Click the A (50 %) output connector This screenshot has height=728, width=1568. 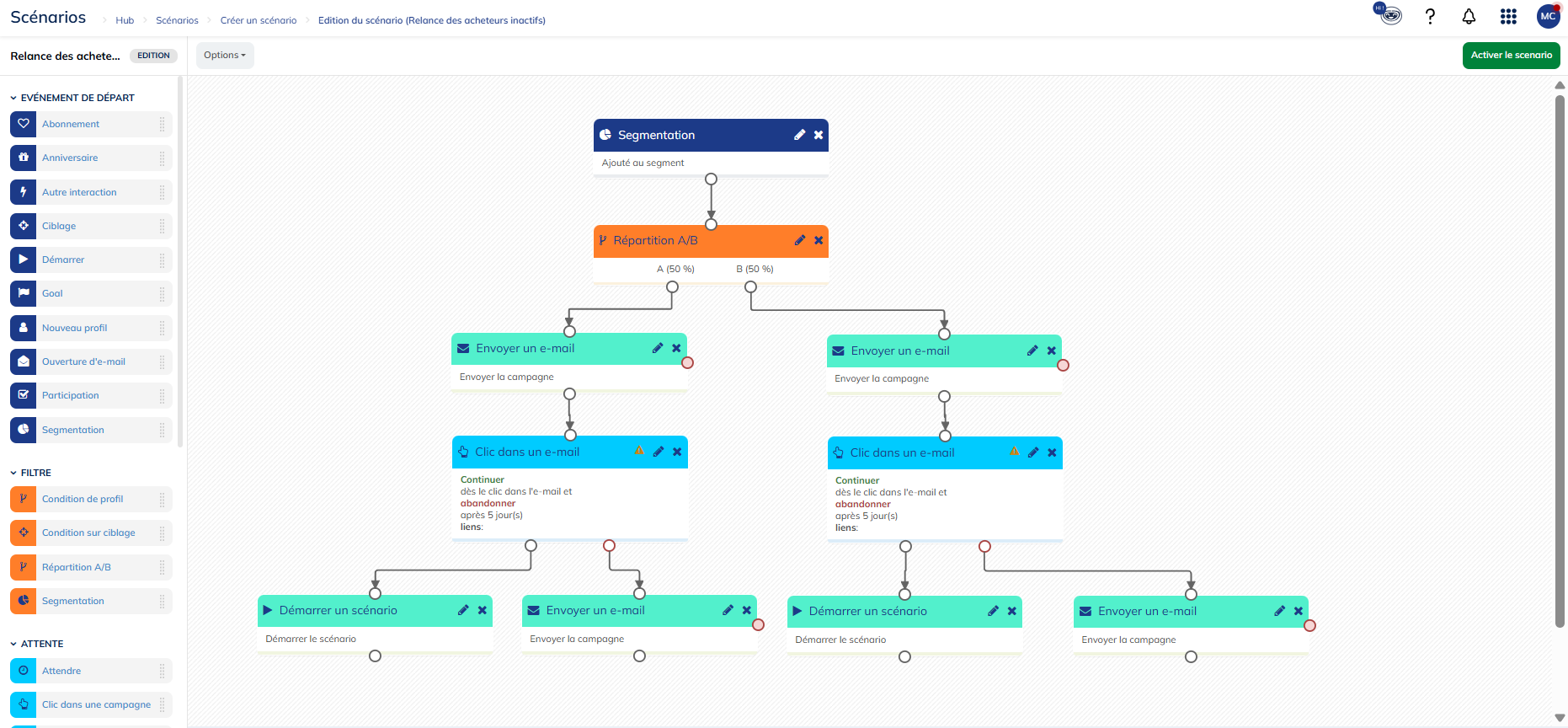click(x=672, y=287)
